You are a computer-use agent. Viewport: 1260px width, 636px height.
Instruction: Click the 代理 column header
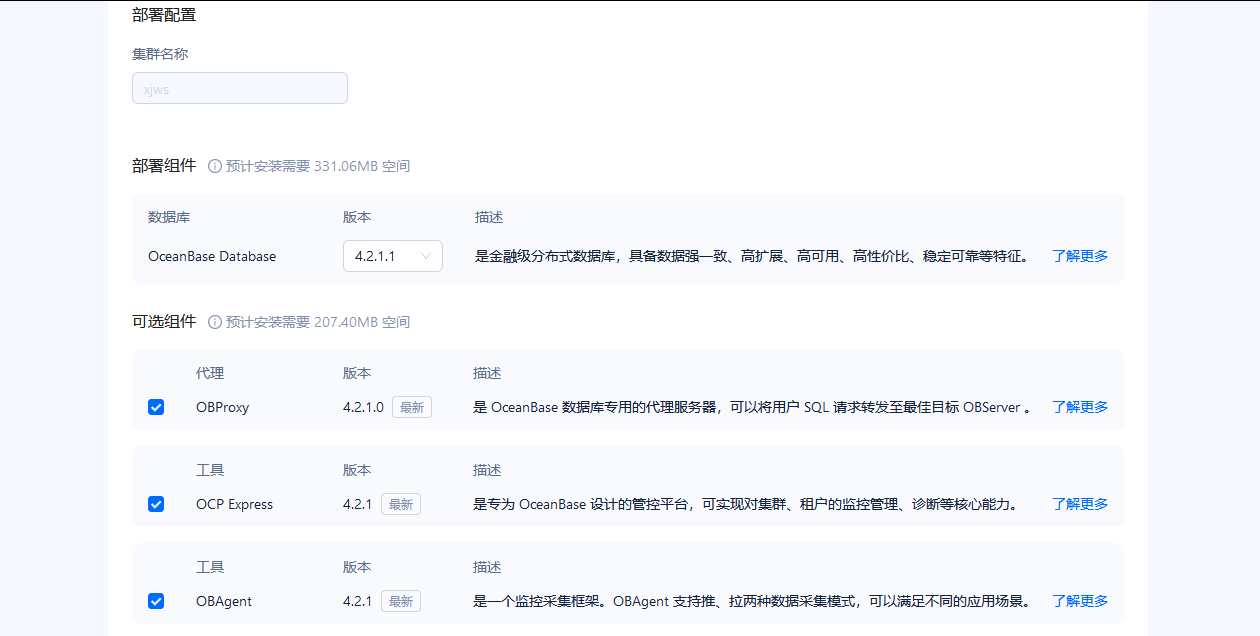pyautogui.click(x=210, y=373)
